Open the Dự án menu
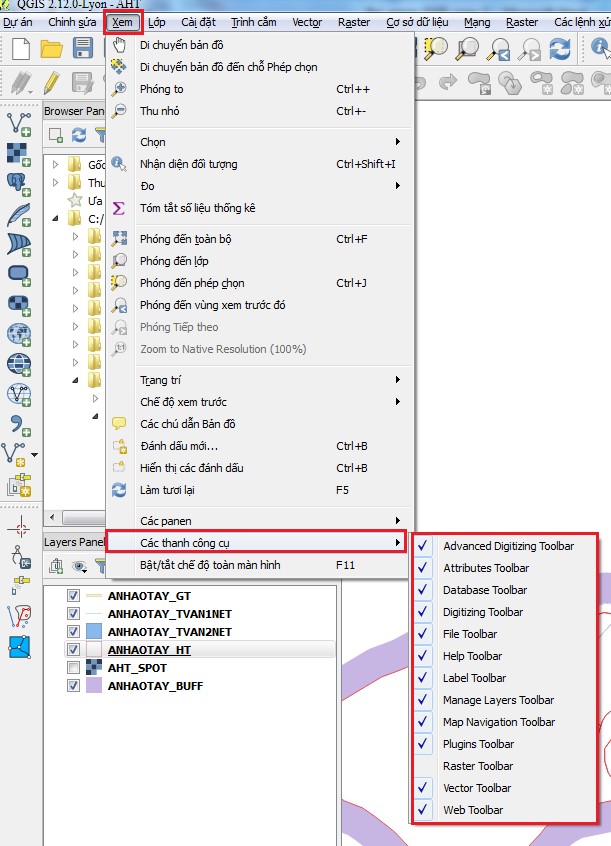 pyautogui.click(x=18, y=22)
